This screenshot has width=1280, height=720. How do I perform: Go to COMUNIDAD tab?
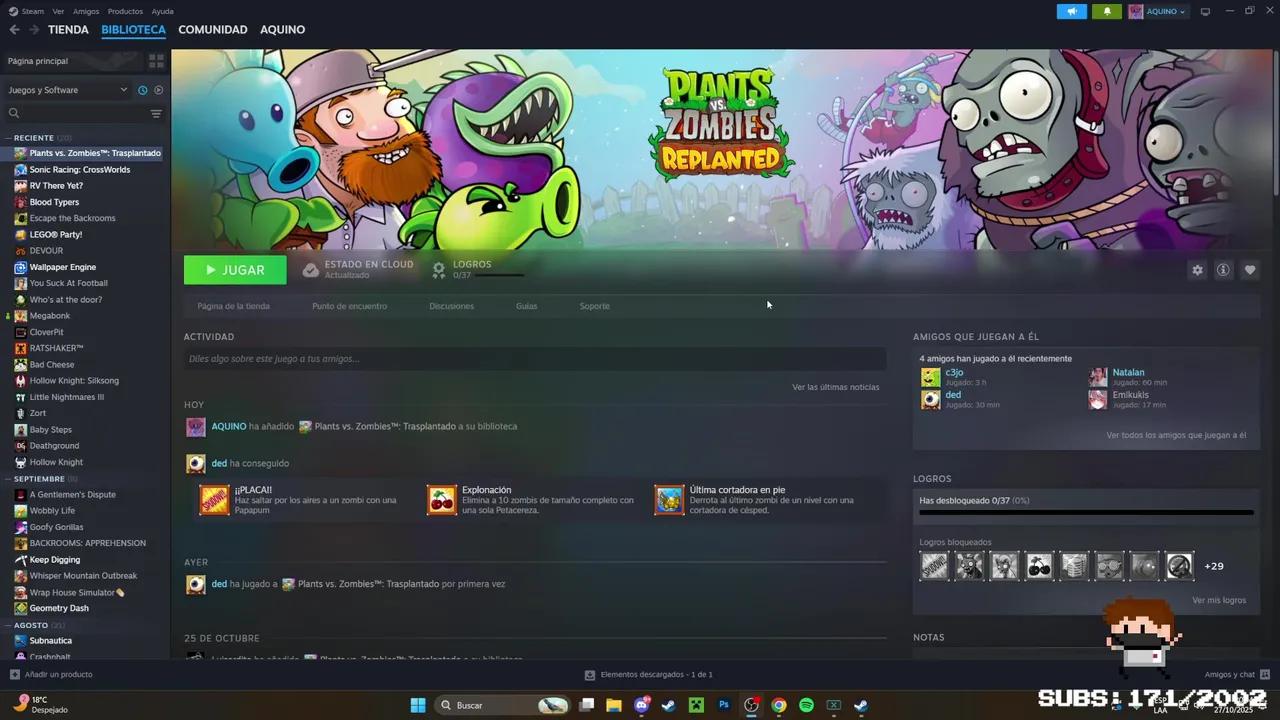(x=213, y=30)
